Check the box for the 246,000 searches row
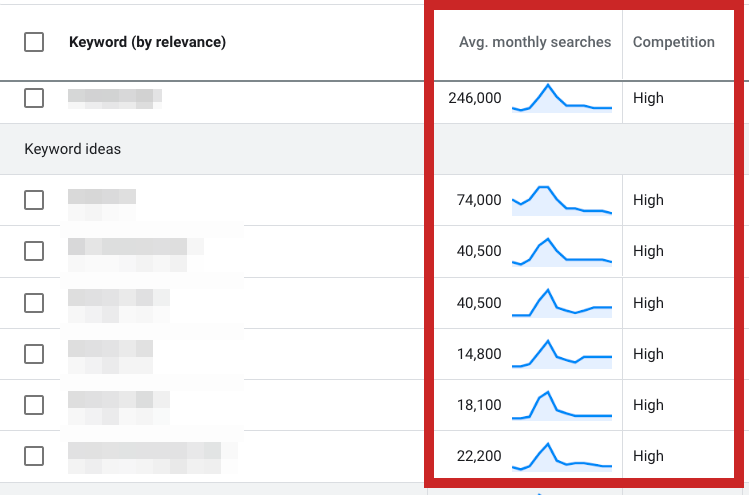The width and height of the screenshot is (749, 495). tap(34, 98)
